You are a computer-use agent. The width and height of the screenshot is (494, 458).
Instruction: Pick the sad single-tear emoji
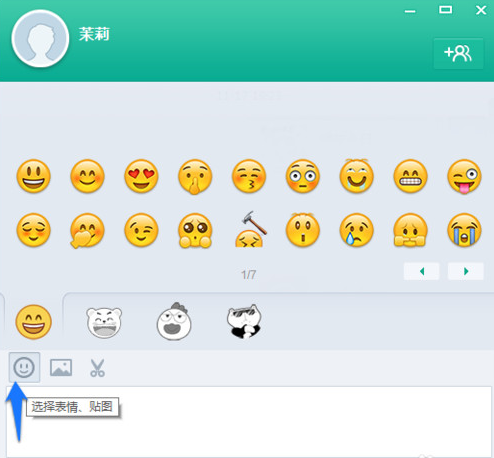pyautogui.click(x=357, y=230)
